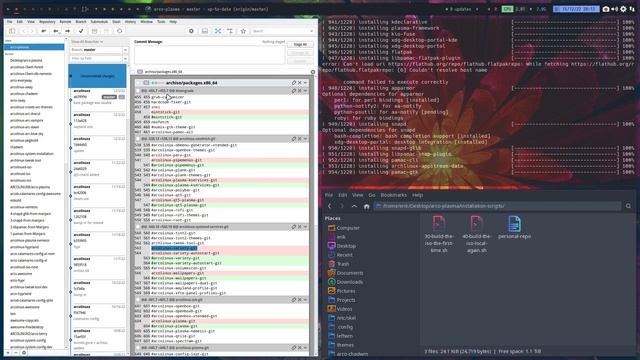Click the volume icon in the top panel
This screenshot has width=640, height=360.
pyautogui.click(x=615, y=9)
